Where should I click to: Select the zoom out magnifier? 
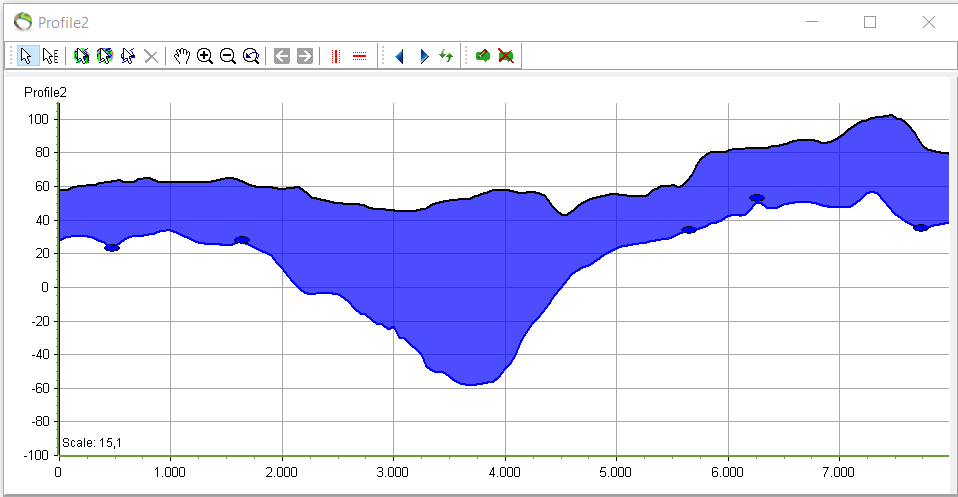[x=228, y=56]
